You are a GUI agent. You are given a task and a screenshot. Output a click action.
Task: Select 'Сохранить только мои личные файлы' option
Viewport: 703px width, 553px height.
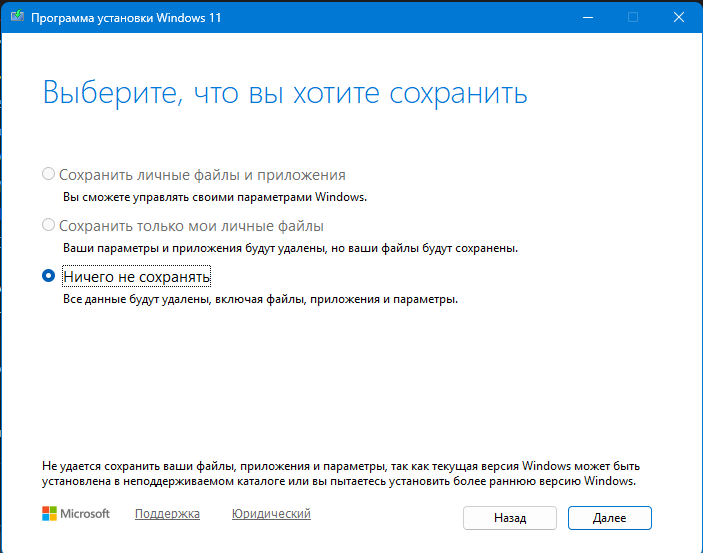pos(48,225)
